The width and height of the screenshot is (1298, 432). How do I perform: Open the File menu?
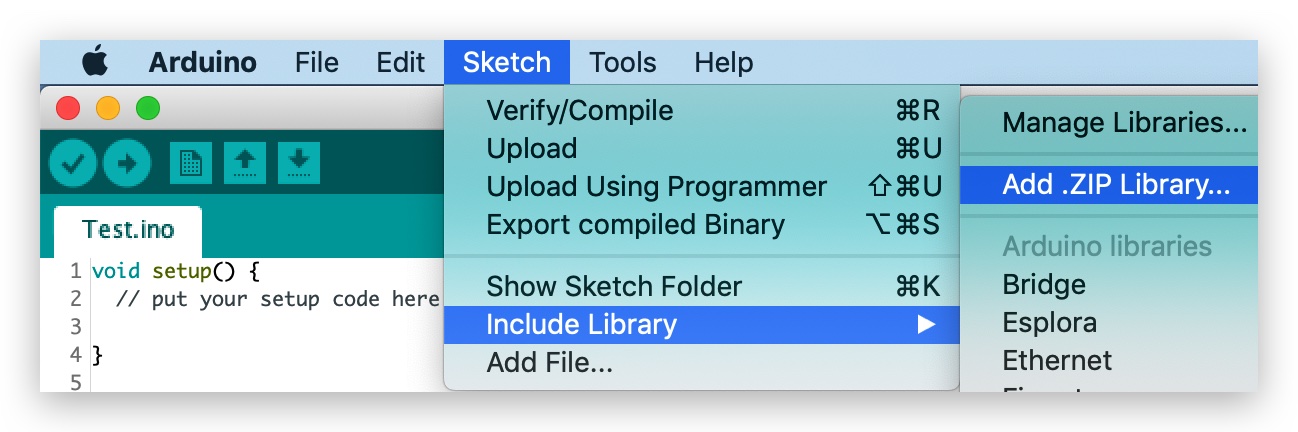pyautogui.click(x=317, y=63)
